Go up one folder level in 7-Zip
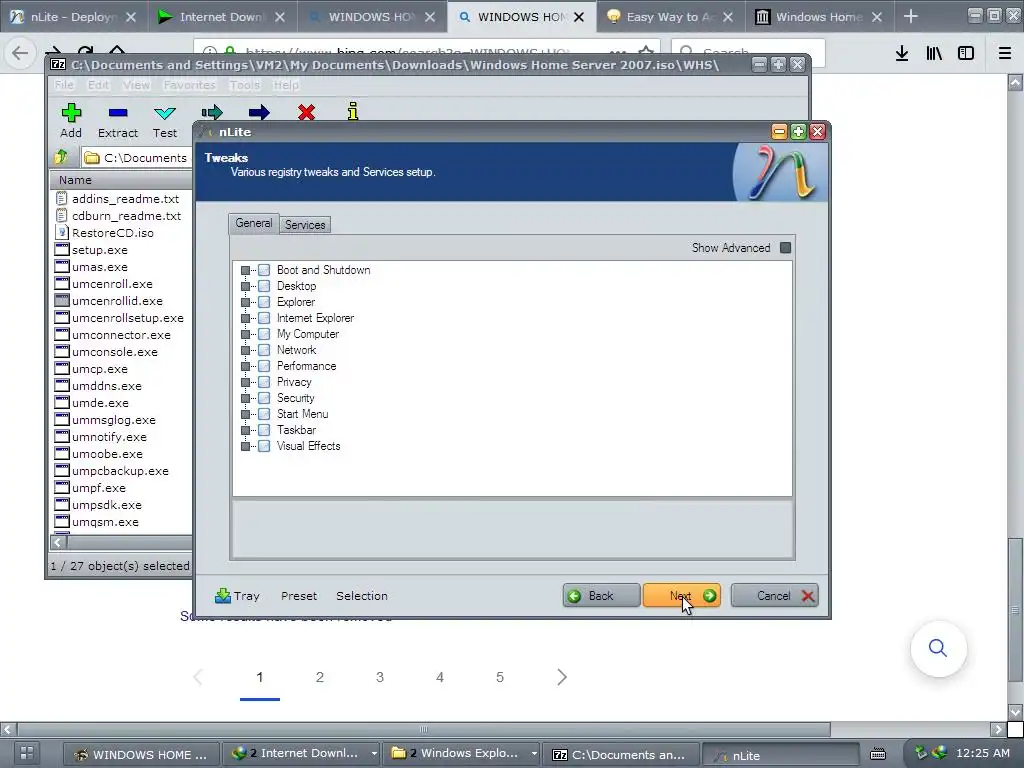This screenshot has height=768, width=1024. click(61, 157)
